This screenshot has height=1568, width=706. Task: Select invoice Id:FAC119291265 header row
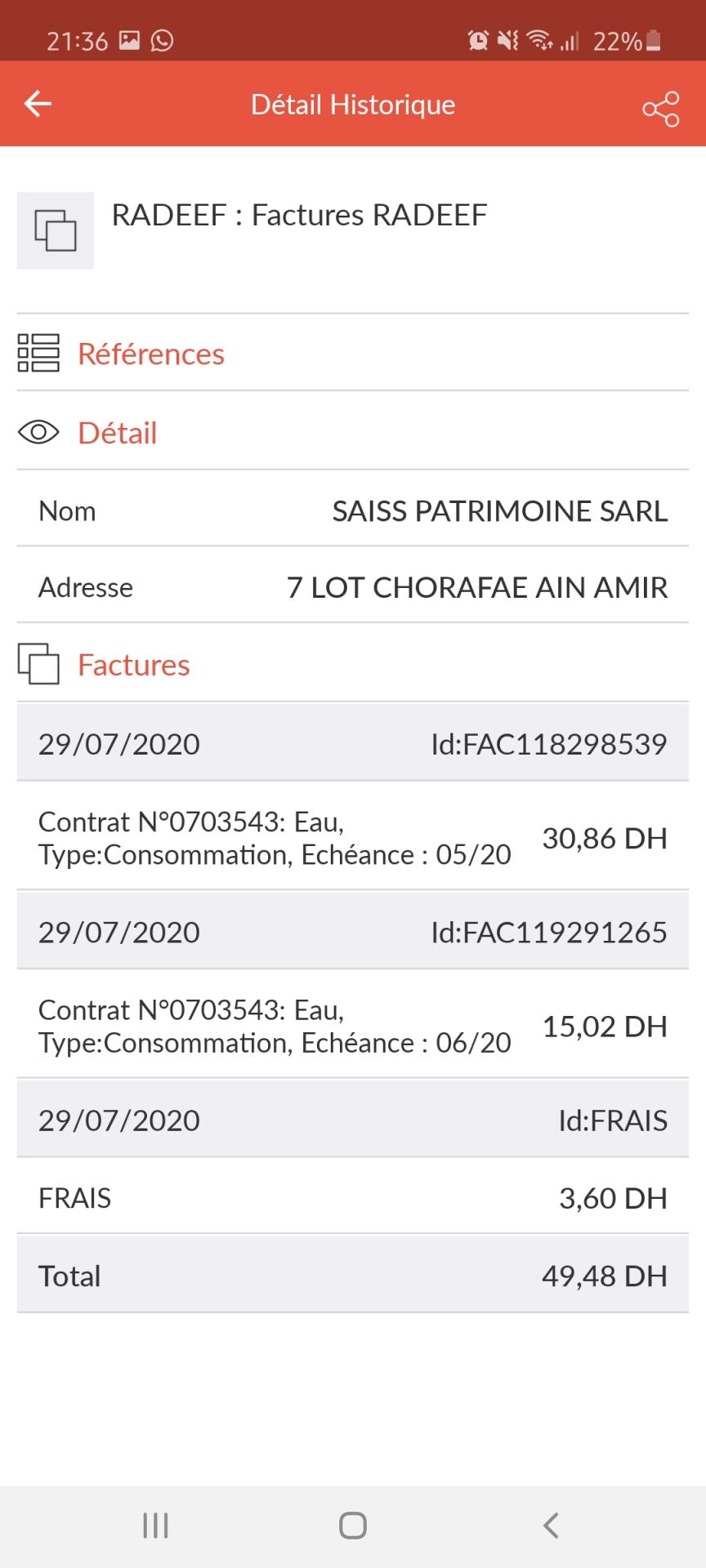coord(353,932)
